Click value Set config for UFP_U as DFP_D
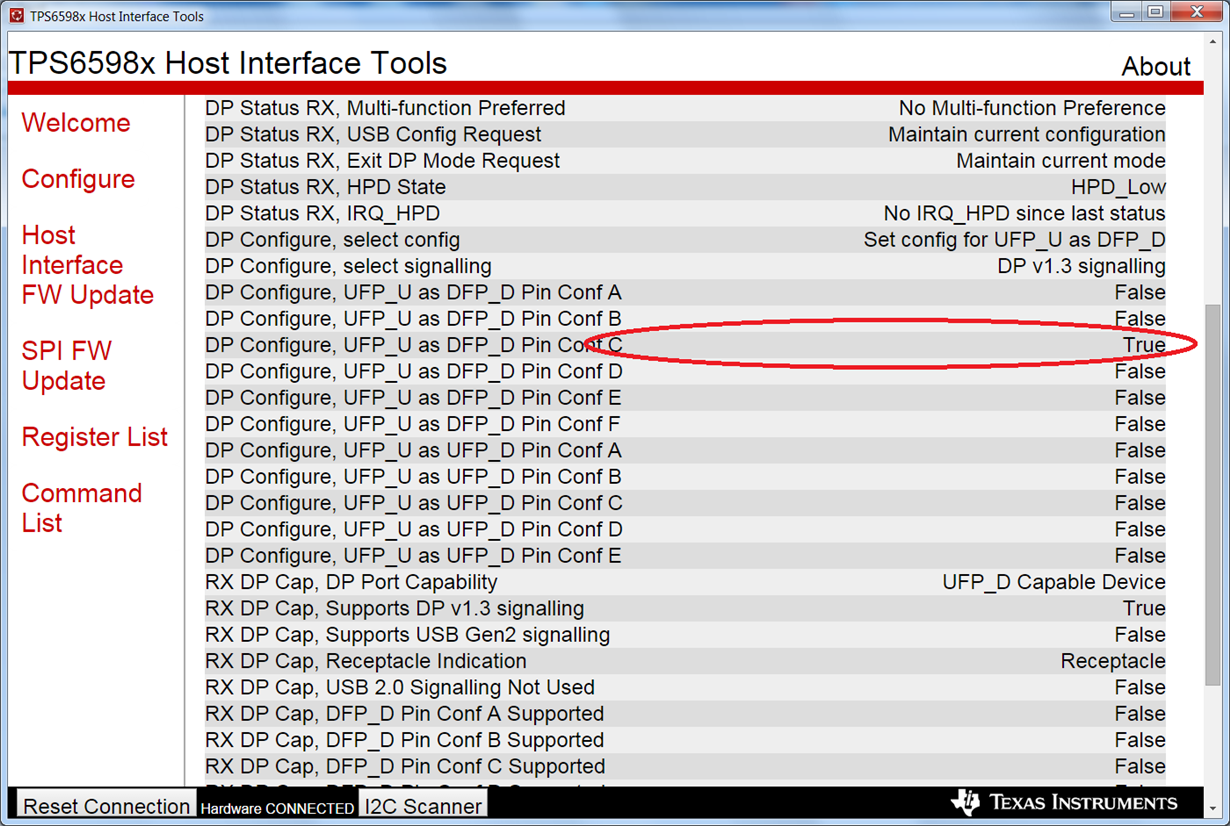Screen dimensions: 1230x826 pyautogui.click(x=1015, y=240)
